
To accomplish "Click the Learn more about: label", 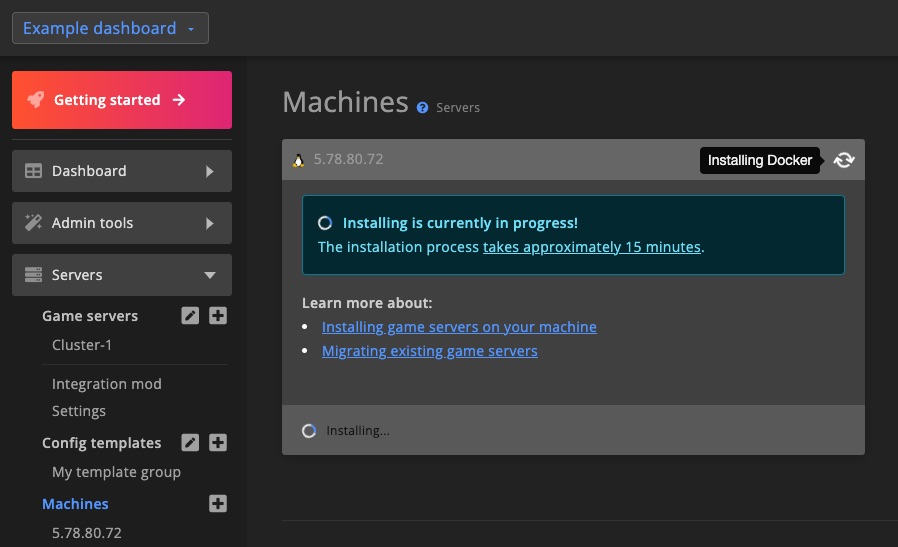I will 367,303.
